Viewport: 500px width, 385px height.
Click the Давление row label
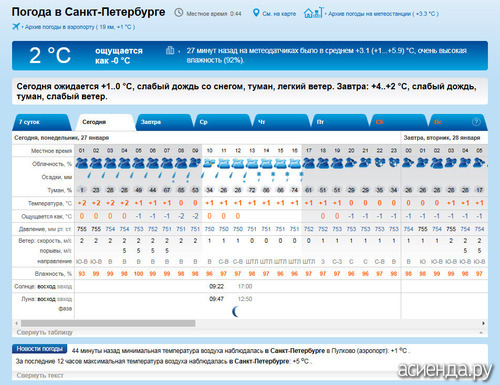[x=45, y=229]
